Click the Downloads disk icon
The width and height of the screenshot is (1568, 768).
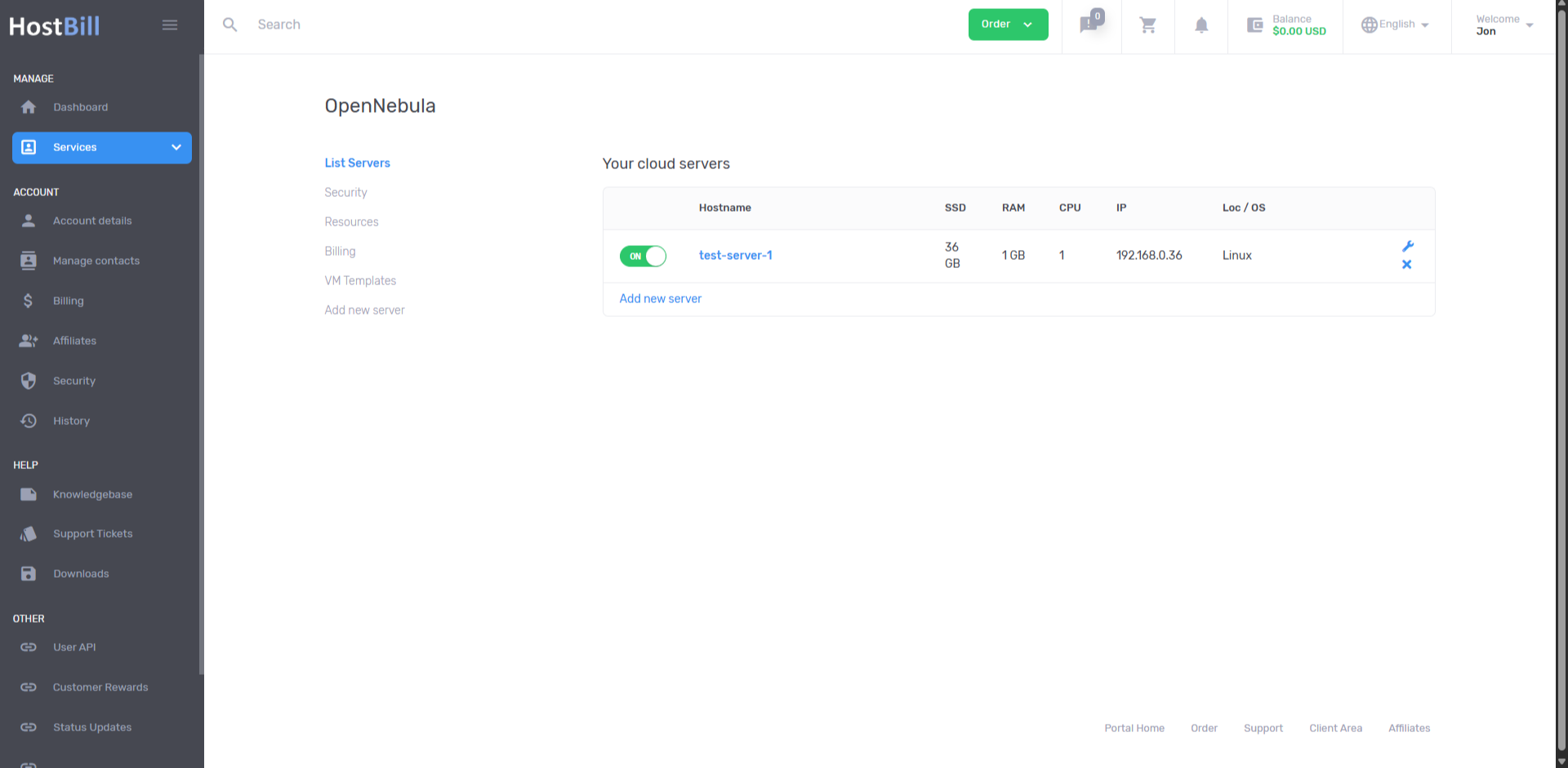[29, 574]
